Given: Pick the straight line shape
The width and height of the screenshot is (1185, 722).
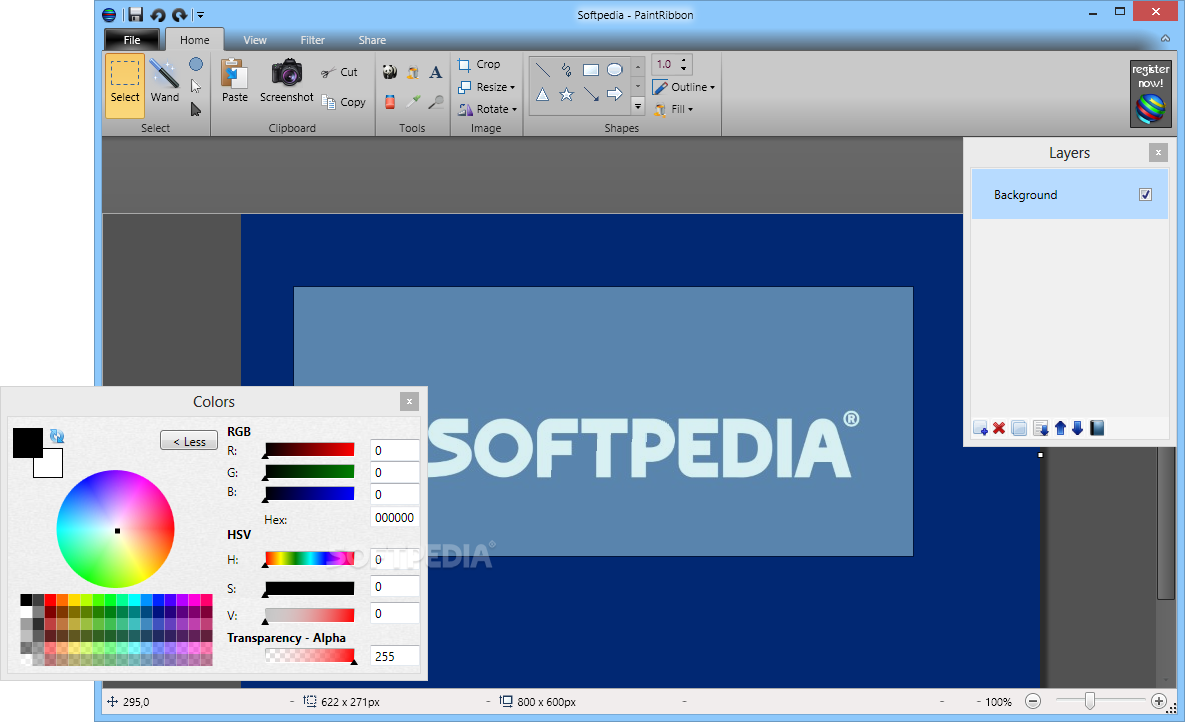Looking at the screenshot, I should pyautogui.click(x=543, y=70).
